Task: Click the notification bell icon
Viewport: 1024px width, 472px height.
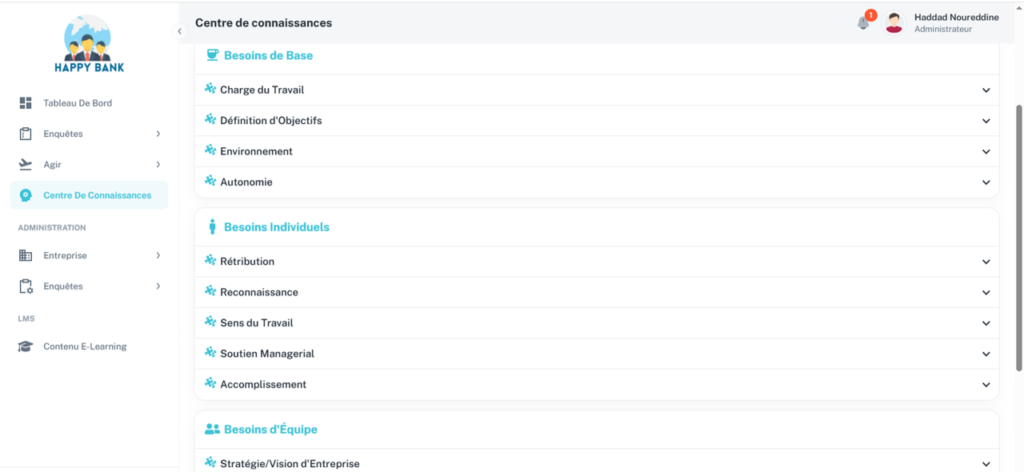Action: pos(863,22)
